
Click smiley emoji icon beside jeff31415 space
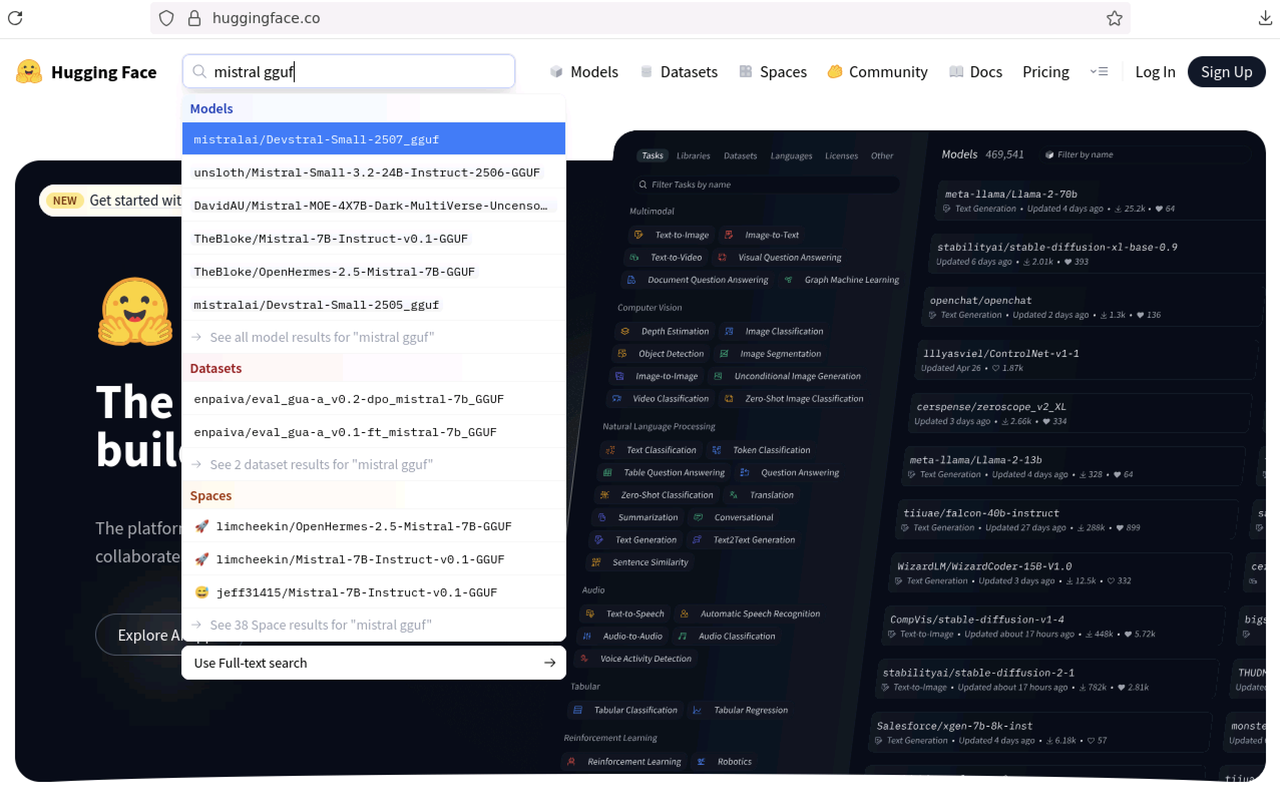pyautogui.click(x=201, y=592)
